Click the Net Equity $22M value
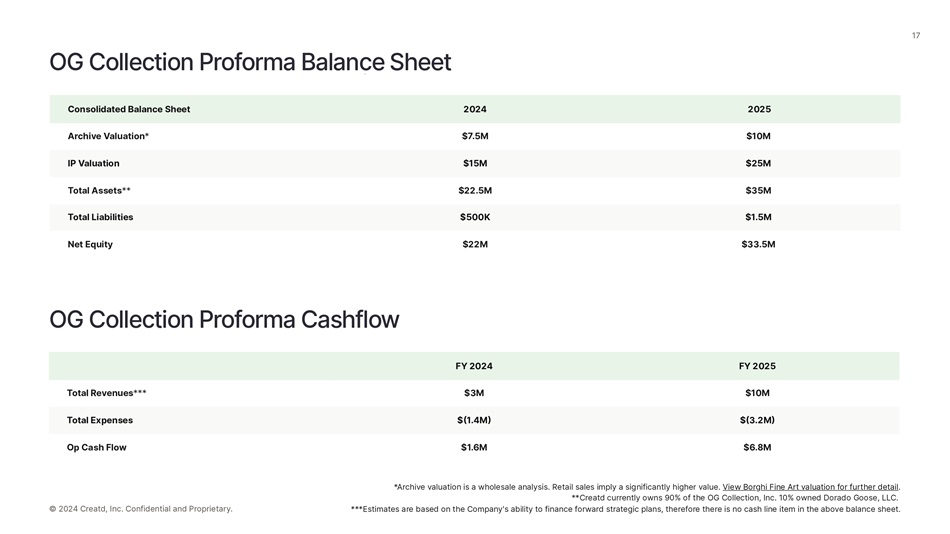The width and height of the screenshot is (950, 534). click(x=475, y=244)
